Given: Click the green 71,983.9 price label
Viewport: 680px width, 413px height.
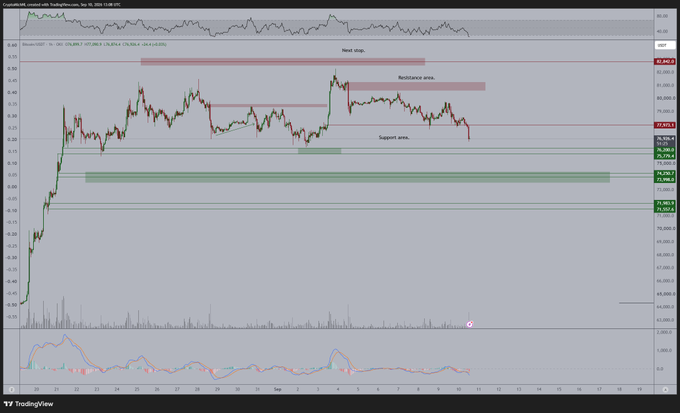Looking at the screenshot, I should coord(665,203).
